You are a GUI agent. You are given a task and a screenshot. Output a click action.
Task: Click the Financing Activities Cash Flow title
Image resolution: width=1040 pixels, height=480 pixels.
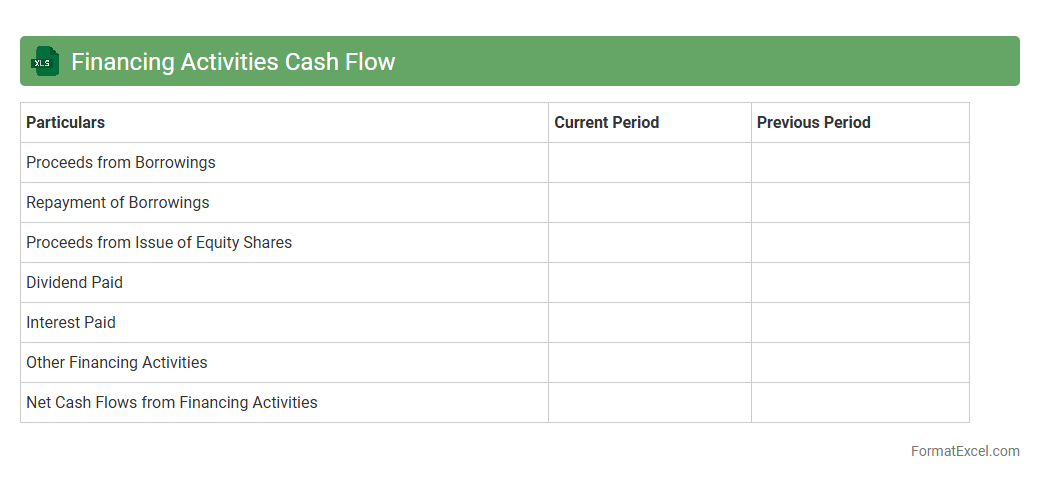[233, 62]
